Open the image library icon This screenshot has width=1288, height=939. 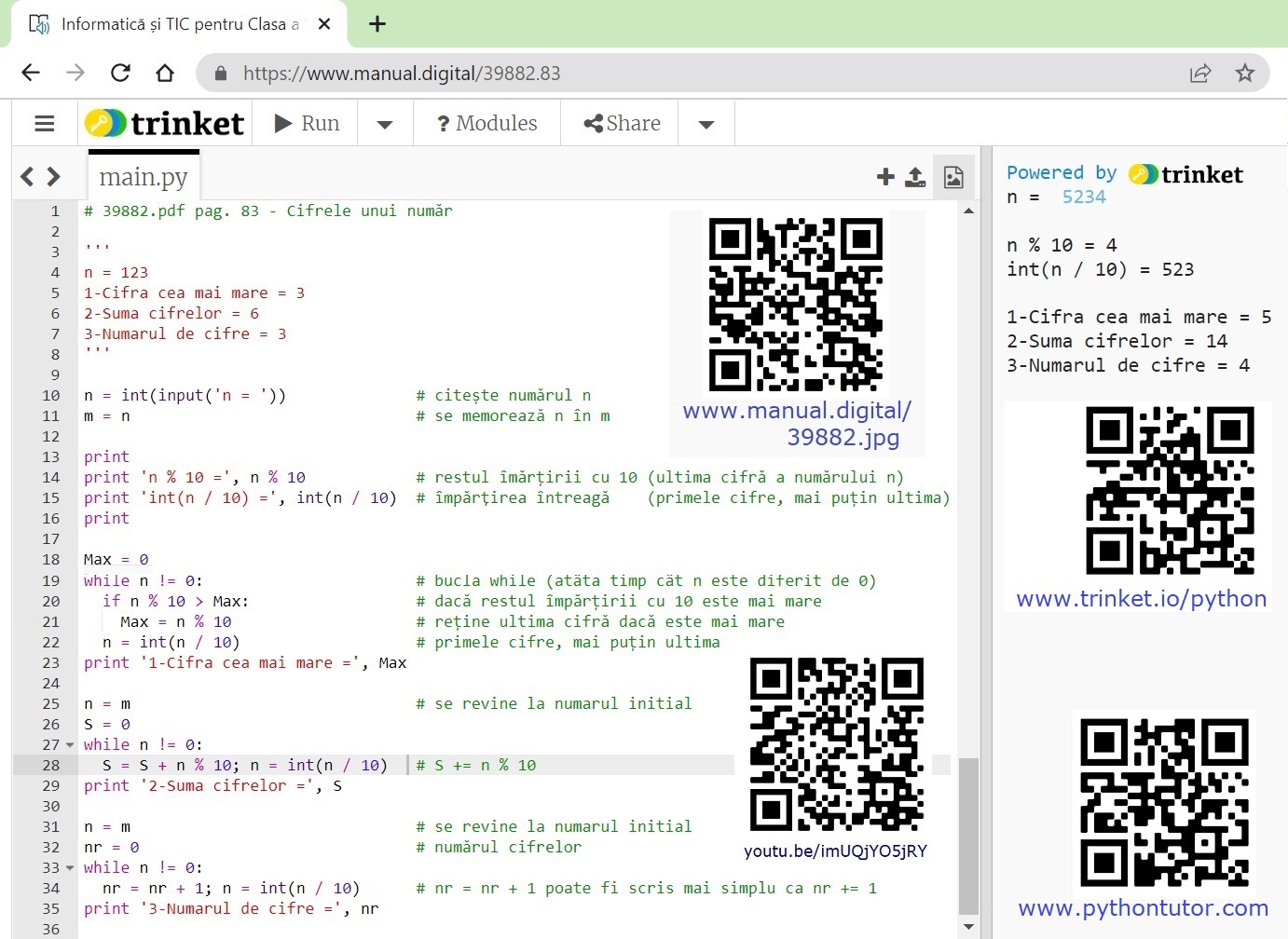tap(953, 177)
